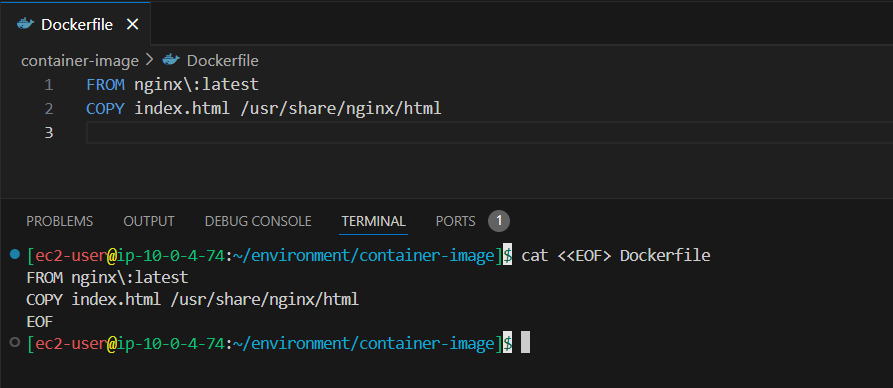Click cat <<EOF> Dockerfile command text
This screenshot has height=388, width=893.
(x=616, y=255)
